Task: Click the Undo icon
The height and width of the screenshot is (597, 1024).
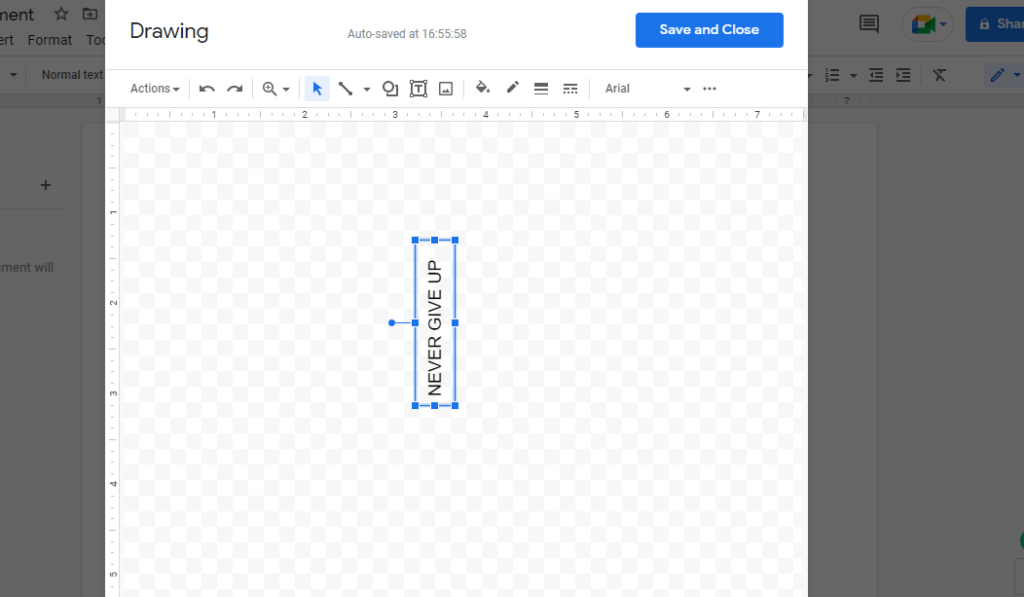Action: 206,88
